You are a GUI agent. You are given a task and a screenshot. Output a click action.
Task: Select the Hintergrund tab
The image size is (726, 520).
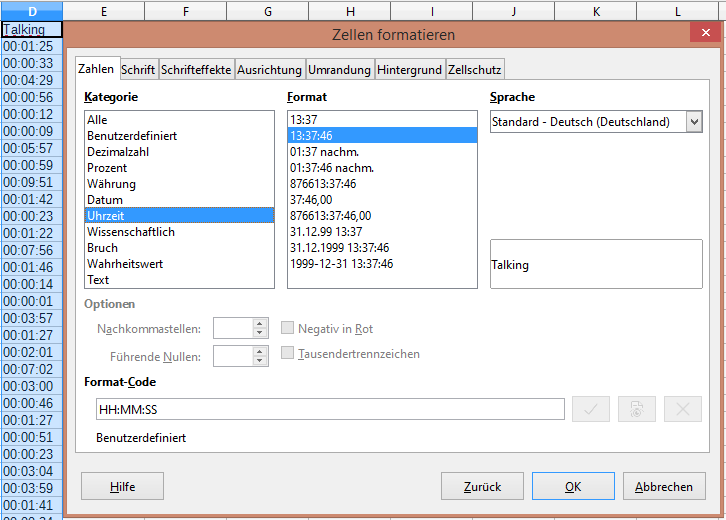pos(409,70)
